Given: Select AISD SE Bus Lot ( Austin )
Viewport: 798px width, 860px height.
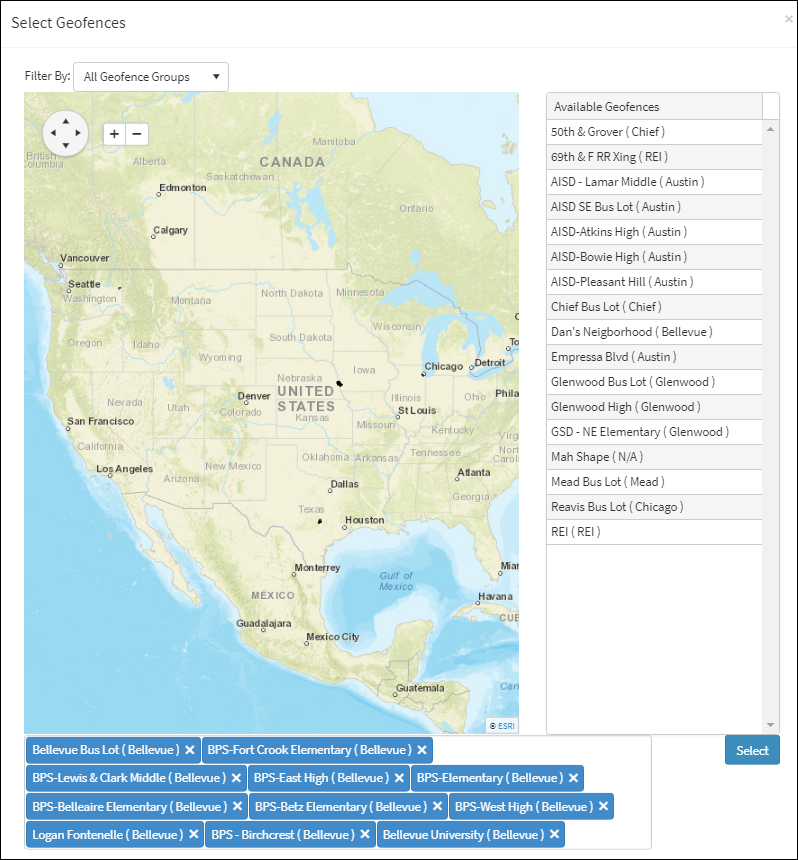Looking at the screenshot, I should point(654,207).
